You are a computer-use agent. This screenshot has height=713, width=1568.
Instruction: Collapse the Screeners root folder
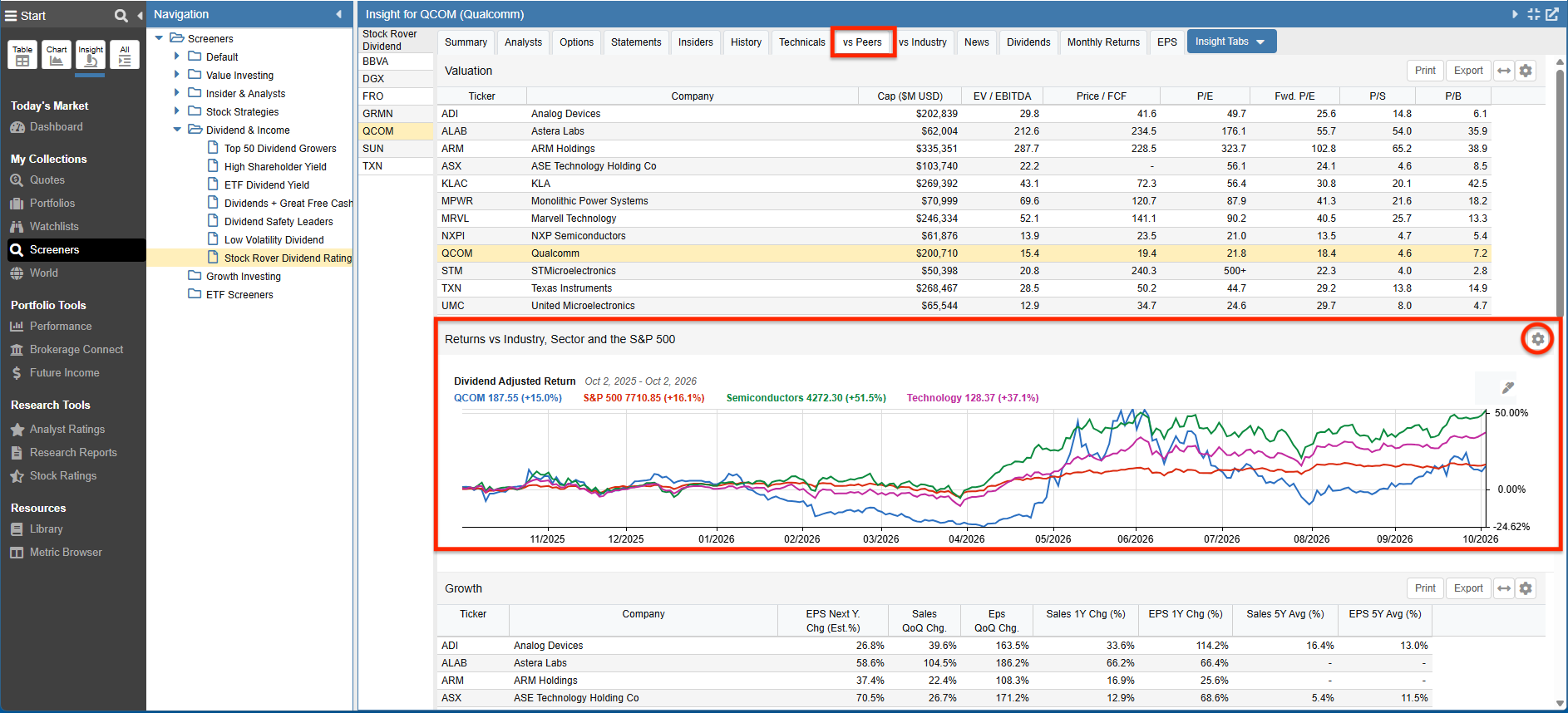(x=159, y=38)
